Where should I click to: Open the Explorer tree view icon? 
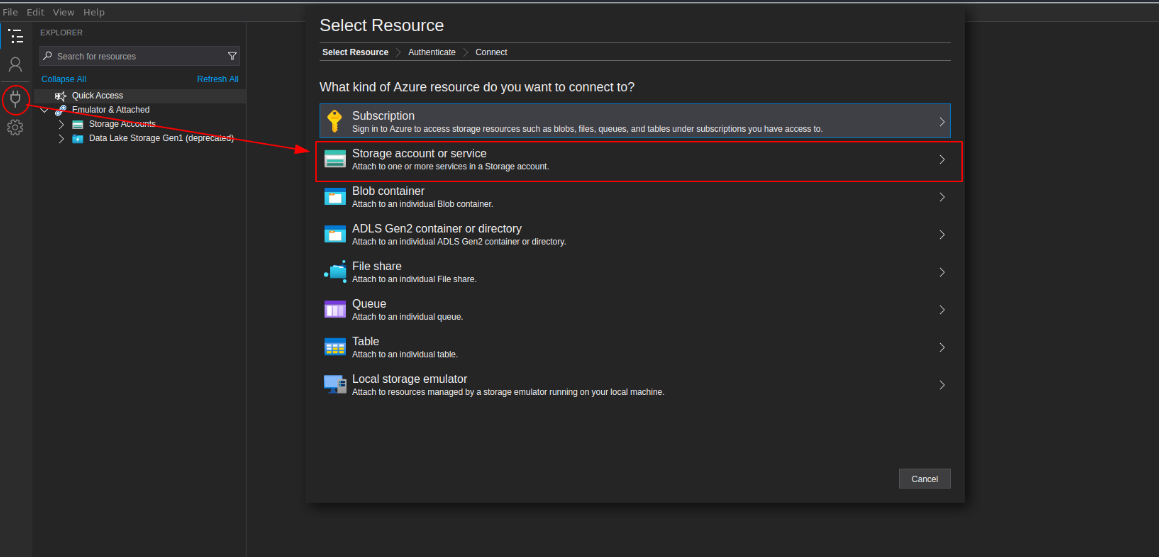[x=16, y=35]
